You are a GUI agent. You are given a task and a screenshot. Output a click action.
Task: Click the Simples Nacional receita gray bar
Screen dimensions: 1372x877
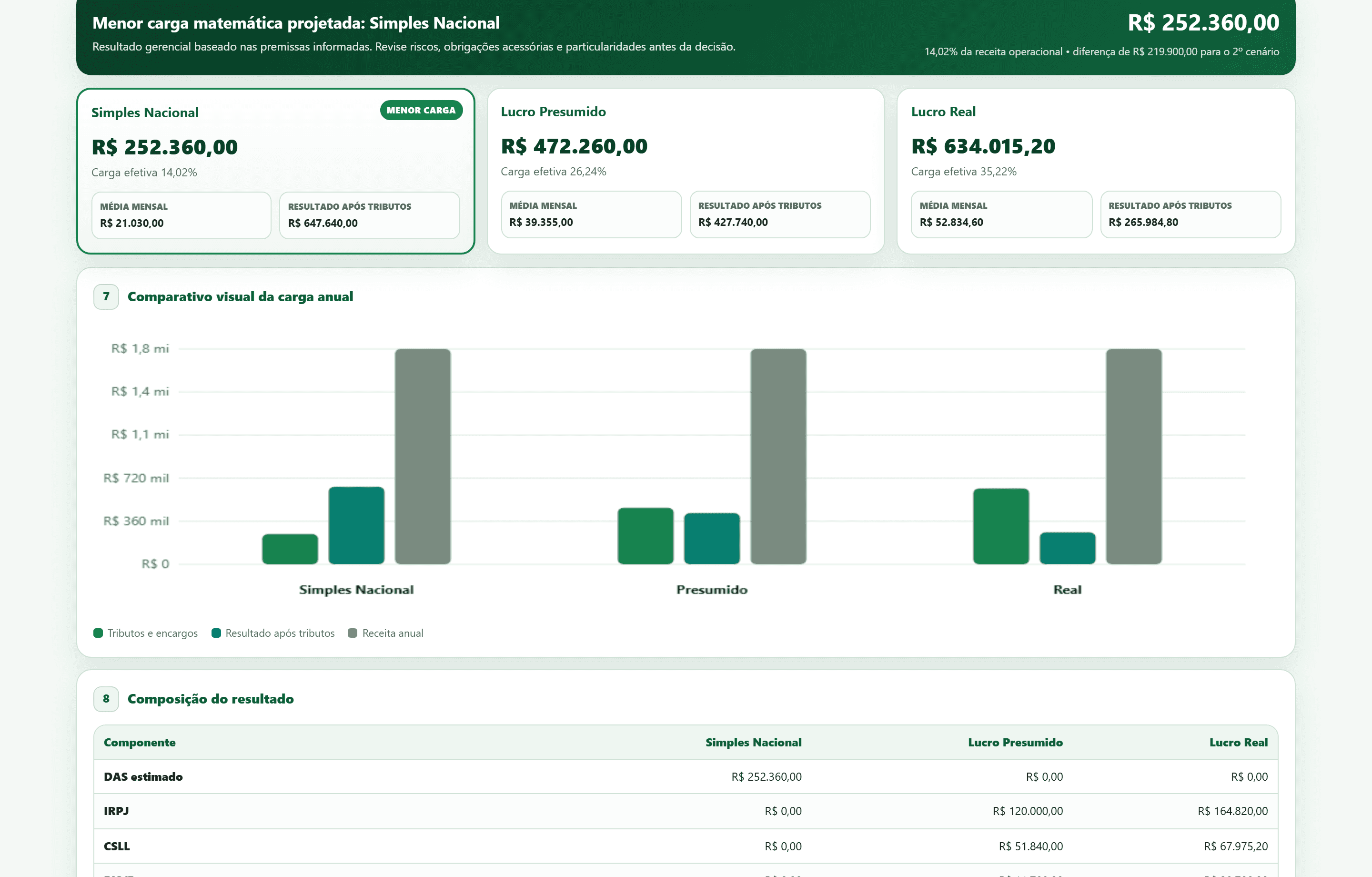tap(423, 456)
